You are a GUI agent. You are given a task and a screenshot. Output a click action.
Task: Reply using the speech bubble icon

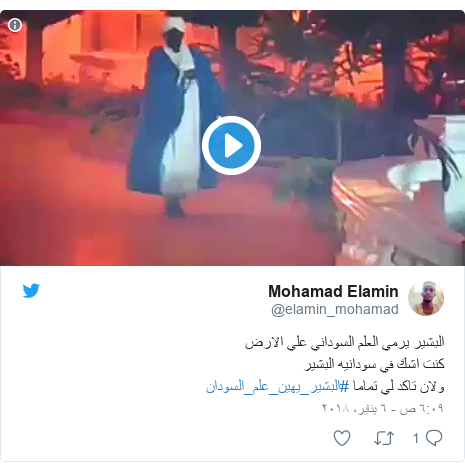[434, 438]
